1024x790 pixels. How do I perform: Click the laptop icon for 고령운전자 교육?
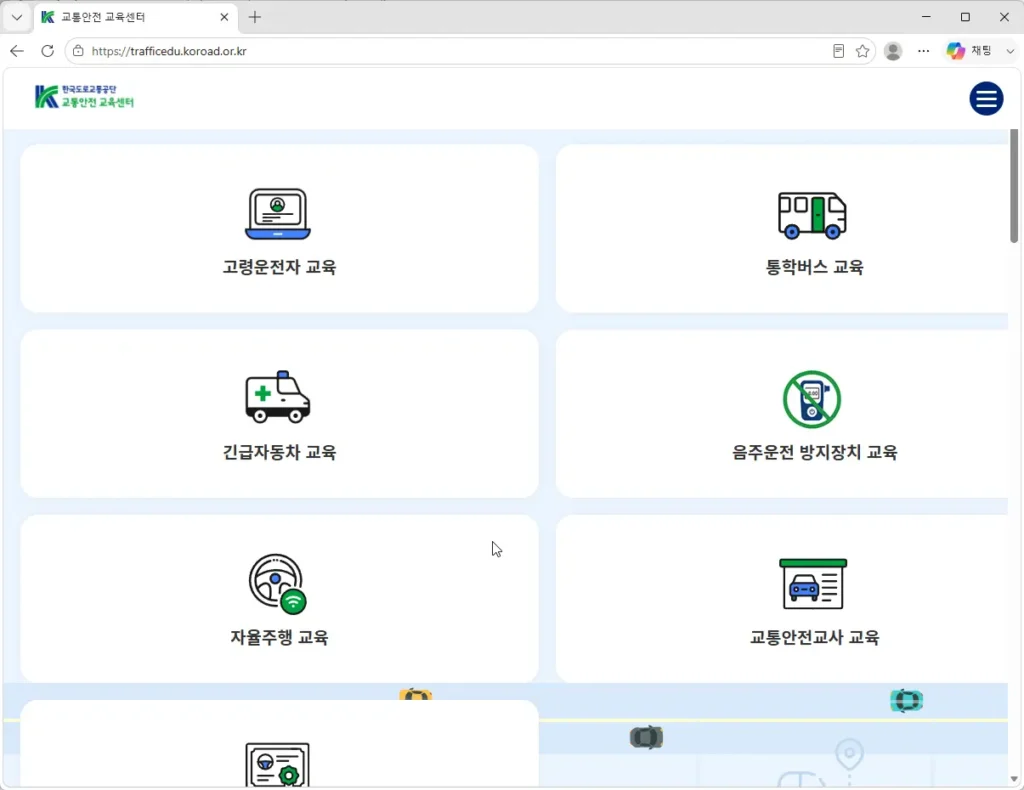coord(278,213)
